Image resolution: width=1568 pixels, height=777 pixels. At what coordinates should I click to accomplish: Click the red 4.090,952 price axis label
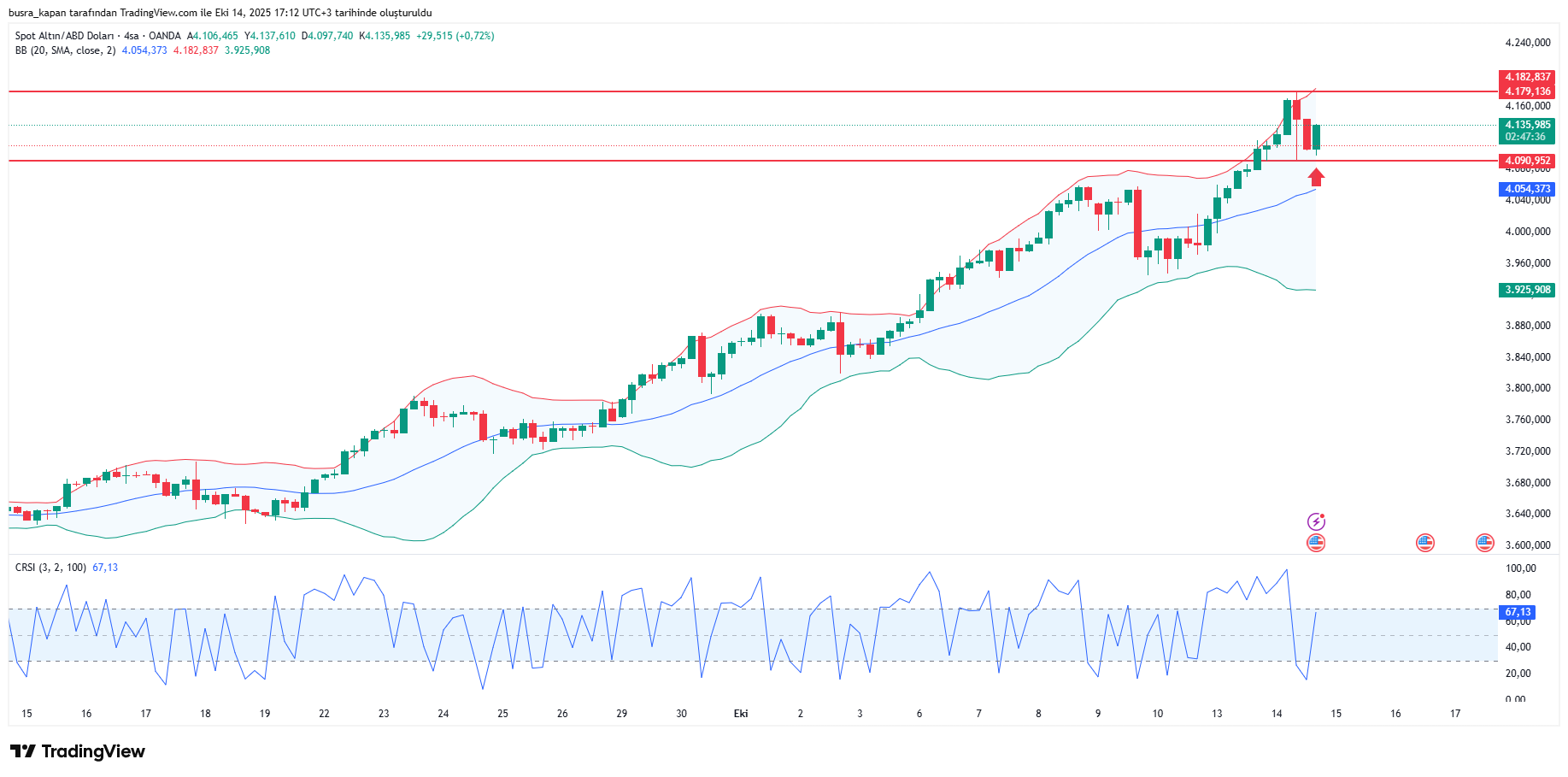[x=1527, y=161]
